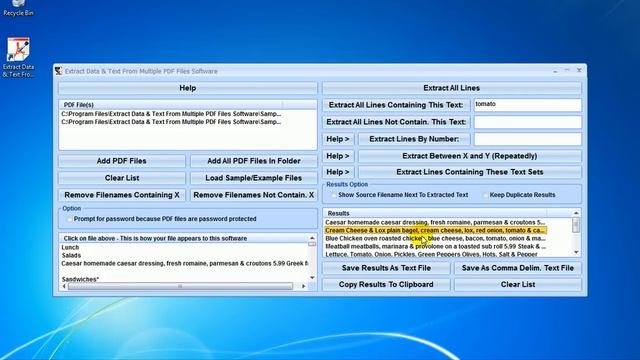This screenshot has width=640, height=360.
Task: Click Extract Lines Containing These Text Sets
Action: [x=470, y=172]
